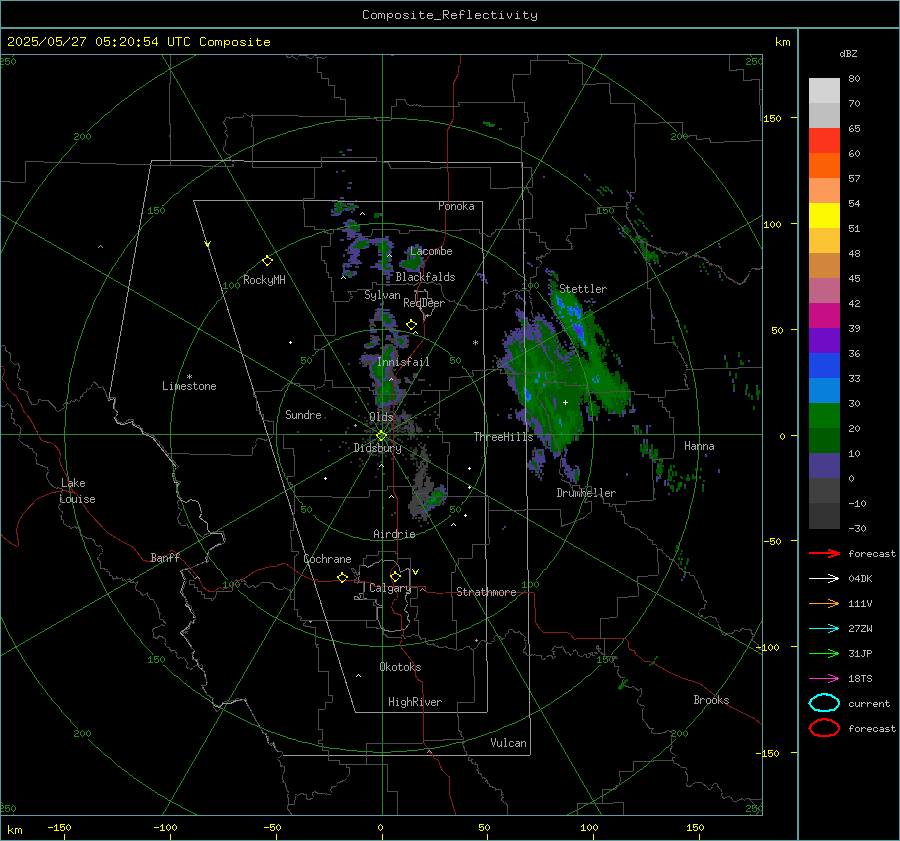Click the red forecast ellipse icon

(x=824, y=728)
